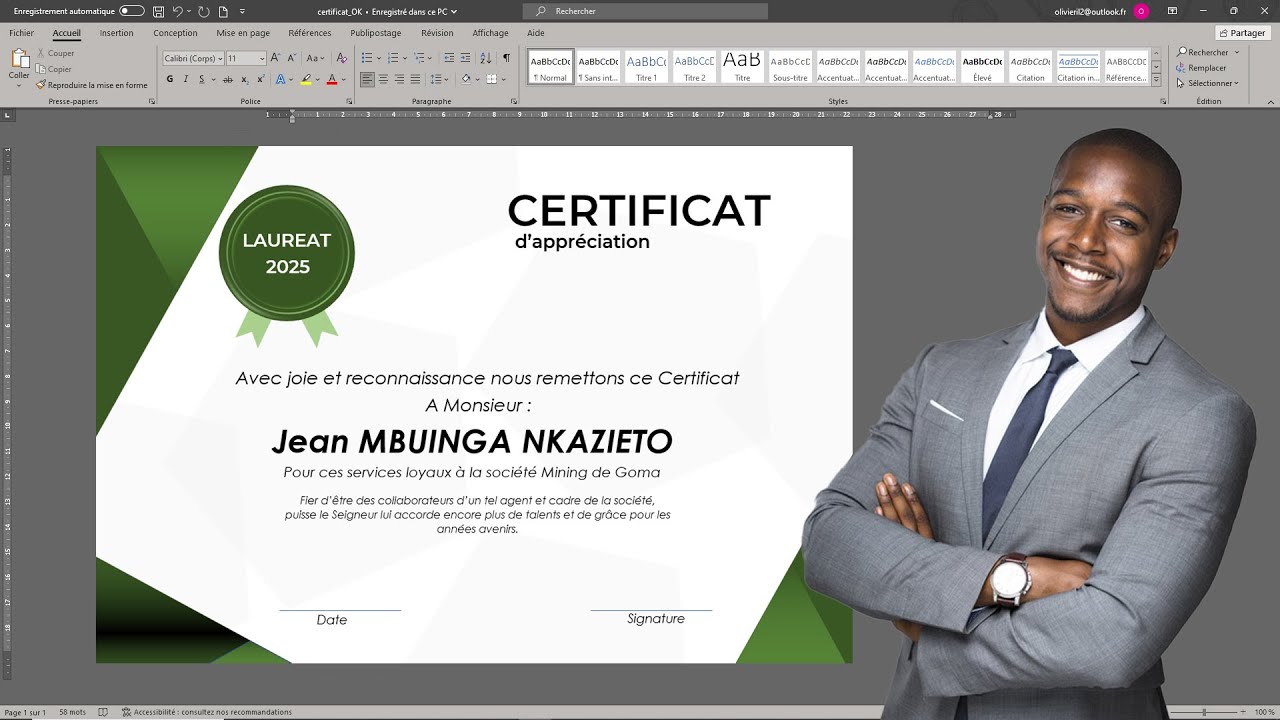Viewport: 1280px width, 720px height.
Task: Center the paragraph text
Action: (384, 79)
